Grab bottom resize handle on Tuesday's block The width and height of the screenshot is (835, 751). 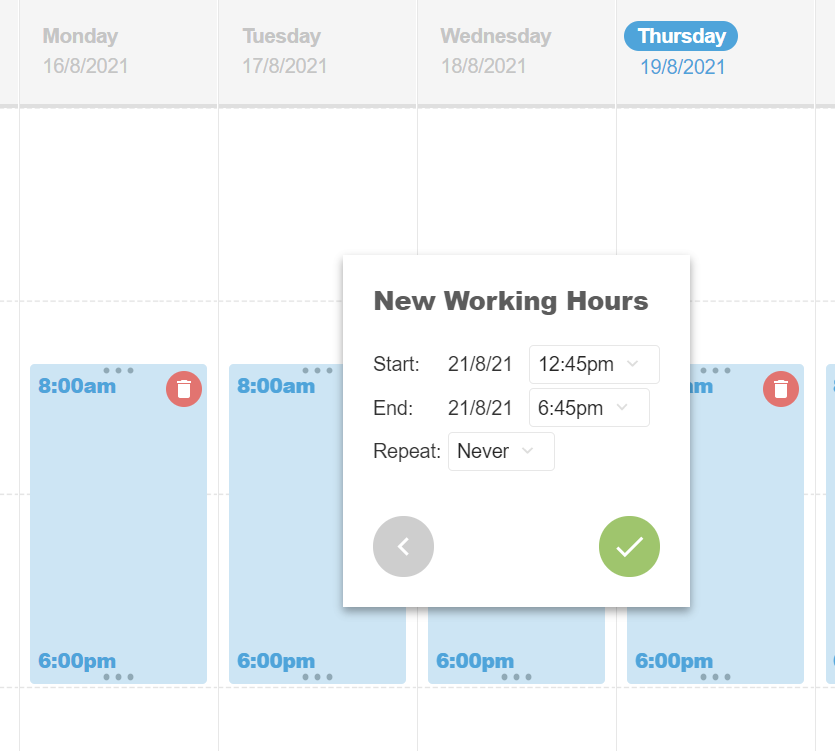tap(317, 677)
